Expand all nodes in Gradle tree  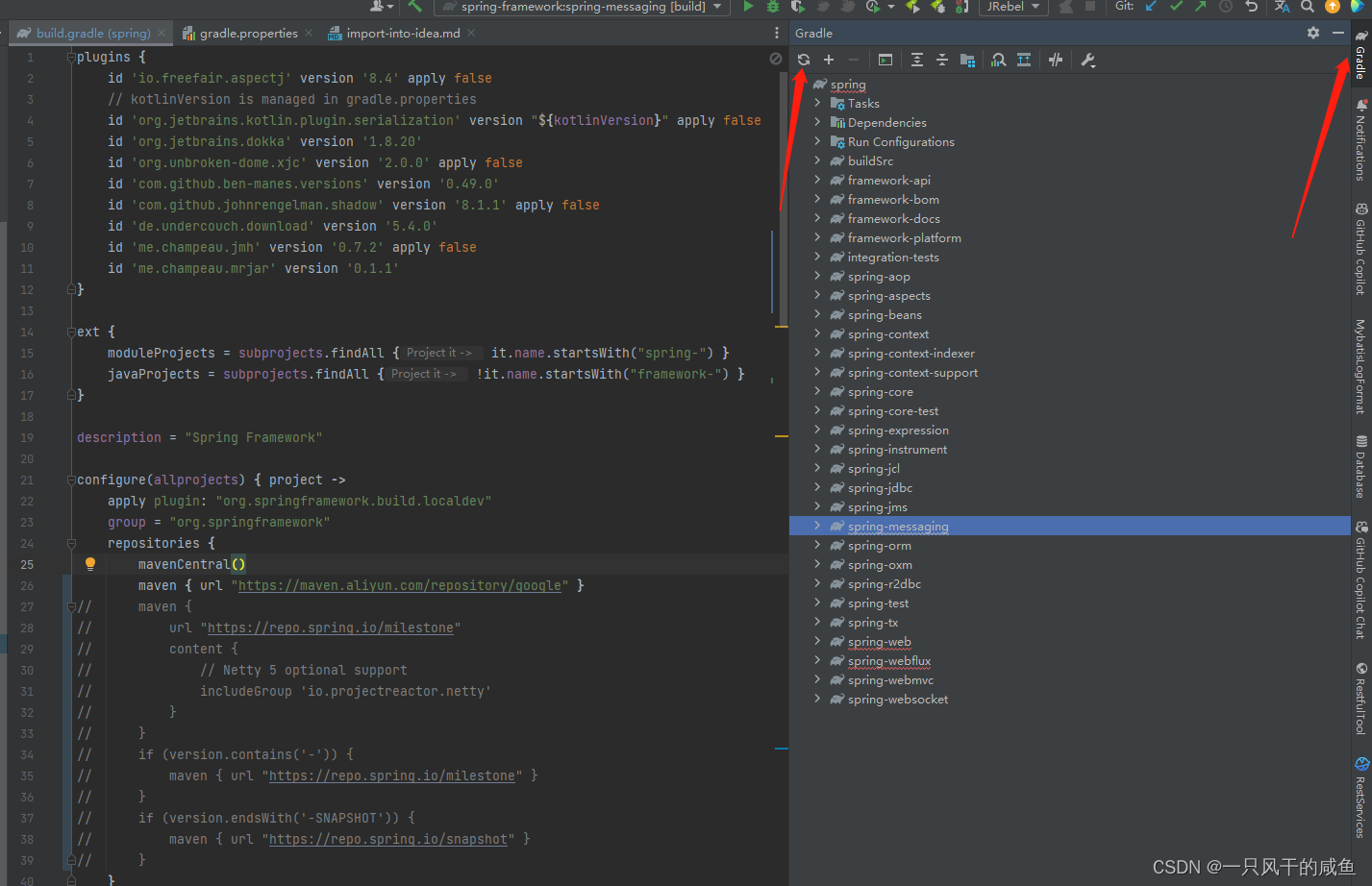click(x=917, y=60)
